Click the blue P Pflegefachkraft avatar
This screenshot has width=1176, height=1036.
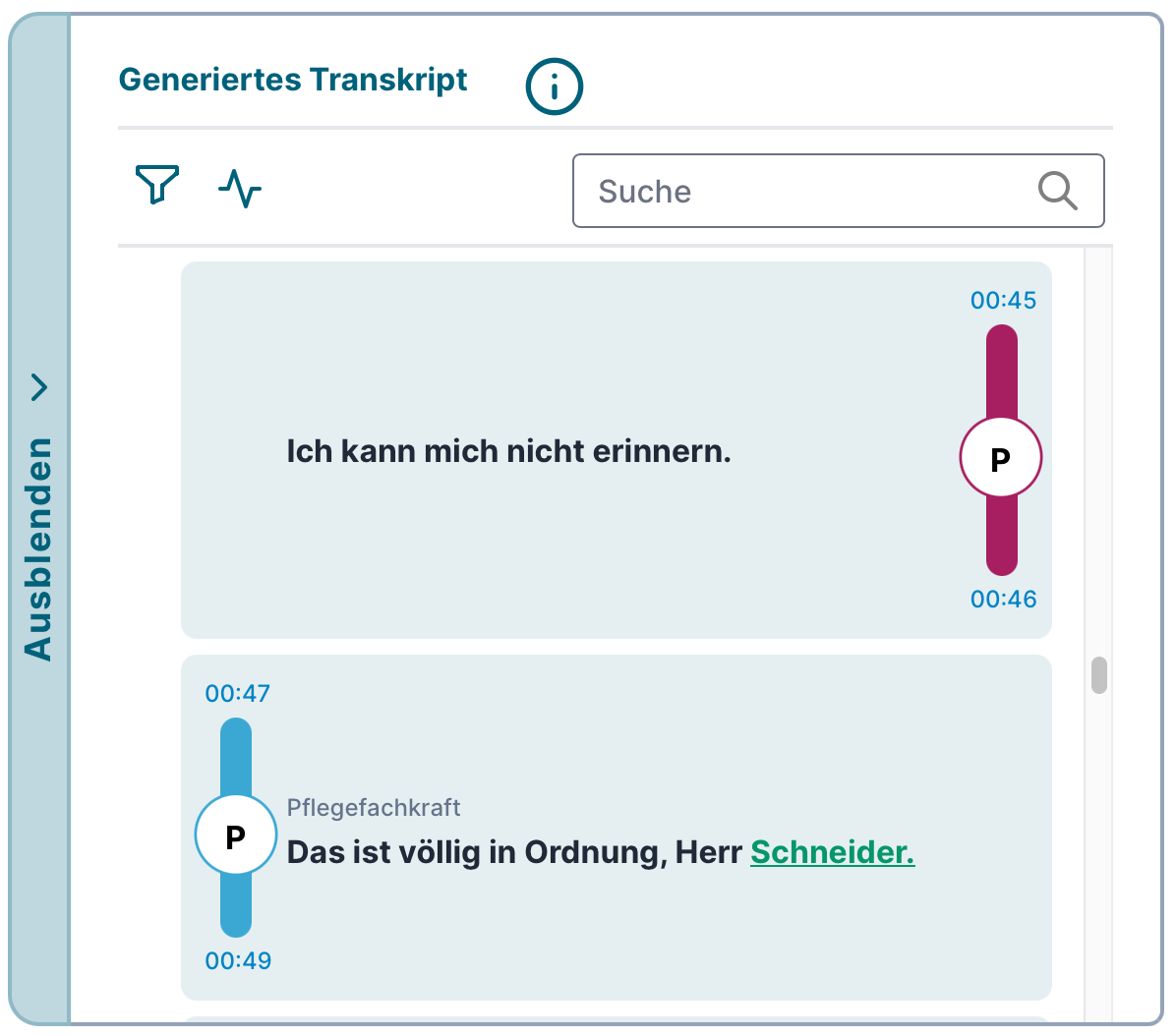click(236, 836)
